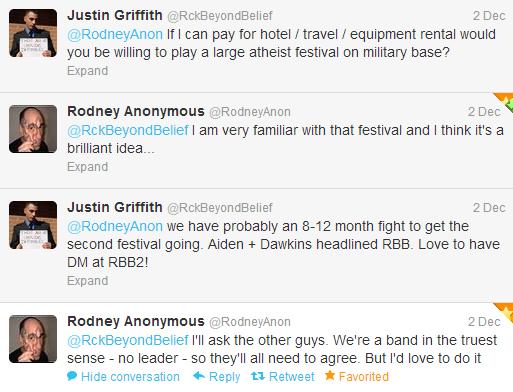513x392 pixels.
Task: Click the Retweet arrows icon
Action: (258, 376)
